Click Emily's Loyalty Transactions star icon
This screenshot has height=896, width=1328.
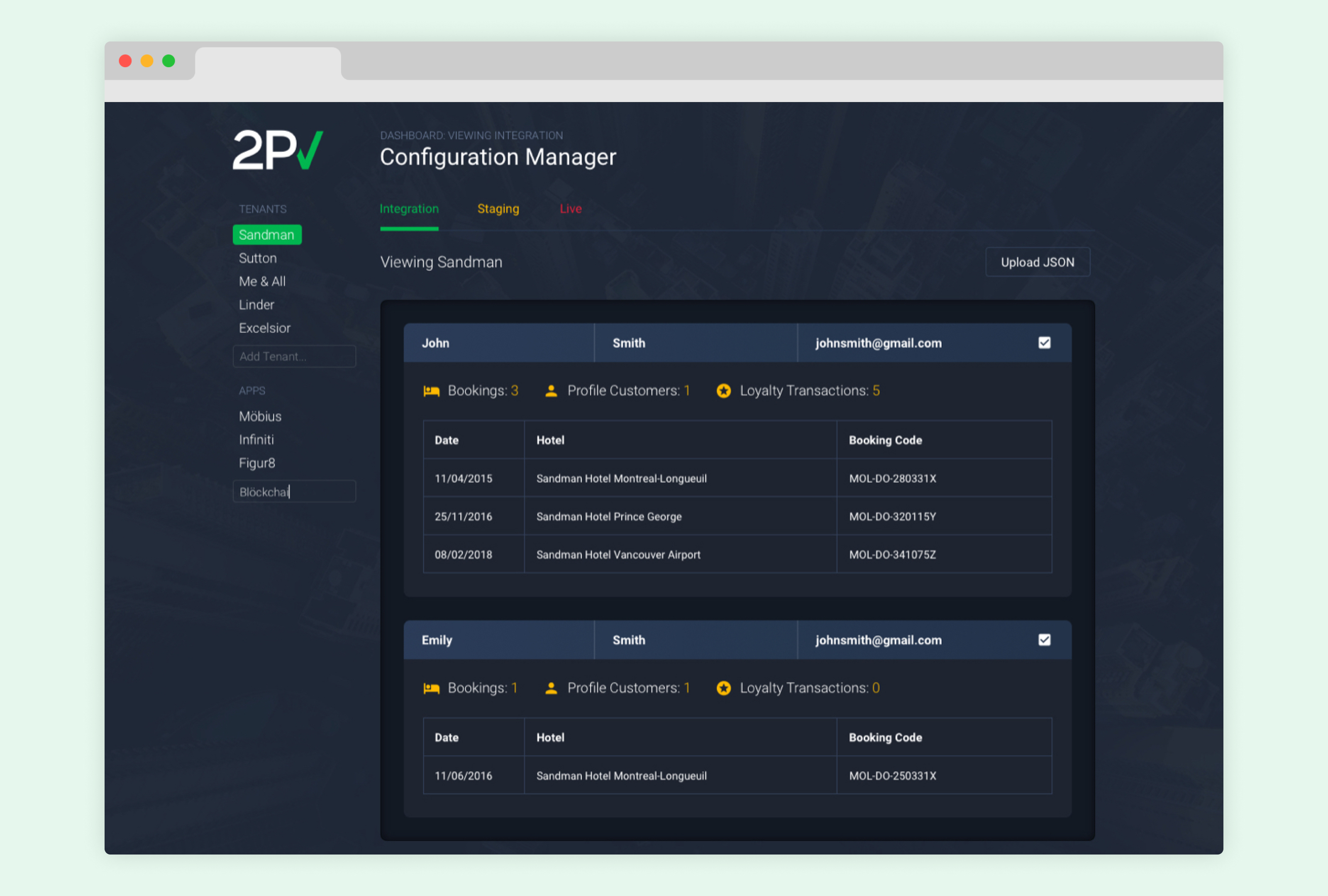point(723,689)
